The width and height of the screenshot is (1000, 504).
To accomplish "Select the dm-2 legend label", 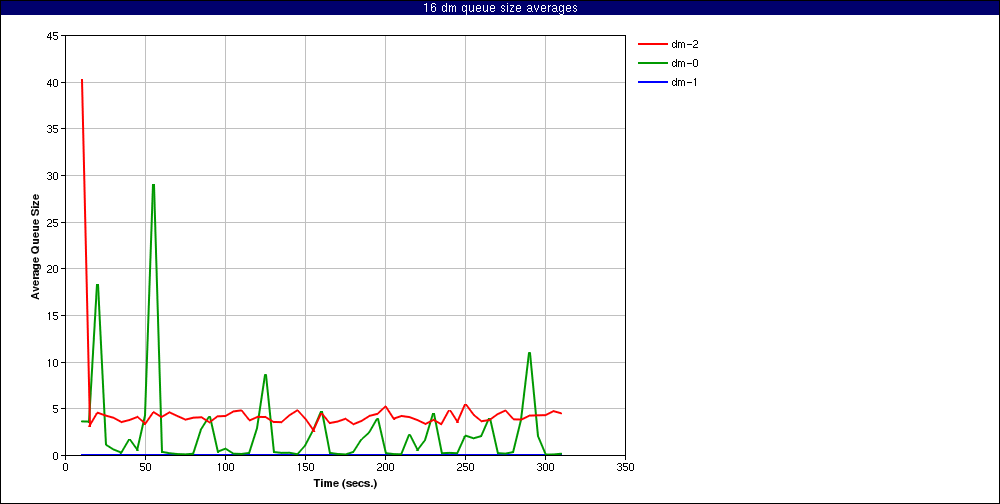I will 684,44.
